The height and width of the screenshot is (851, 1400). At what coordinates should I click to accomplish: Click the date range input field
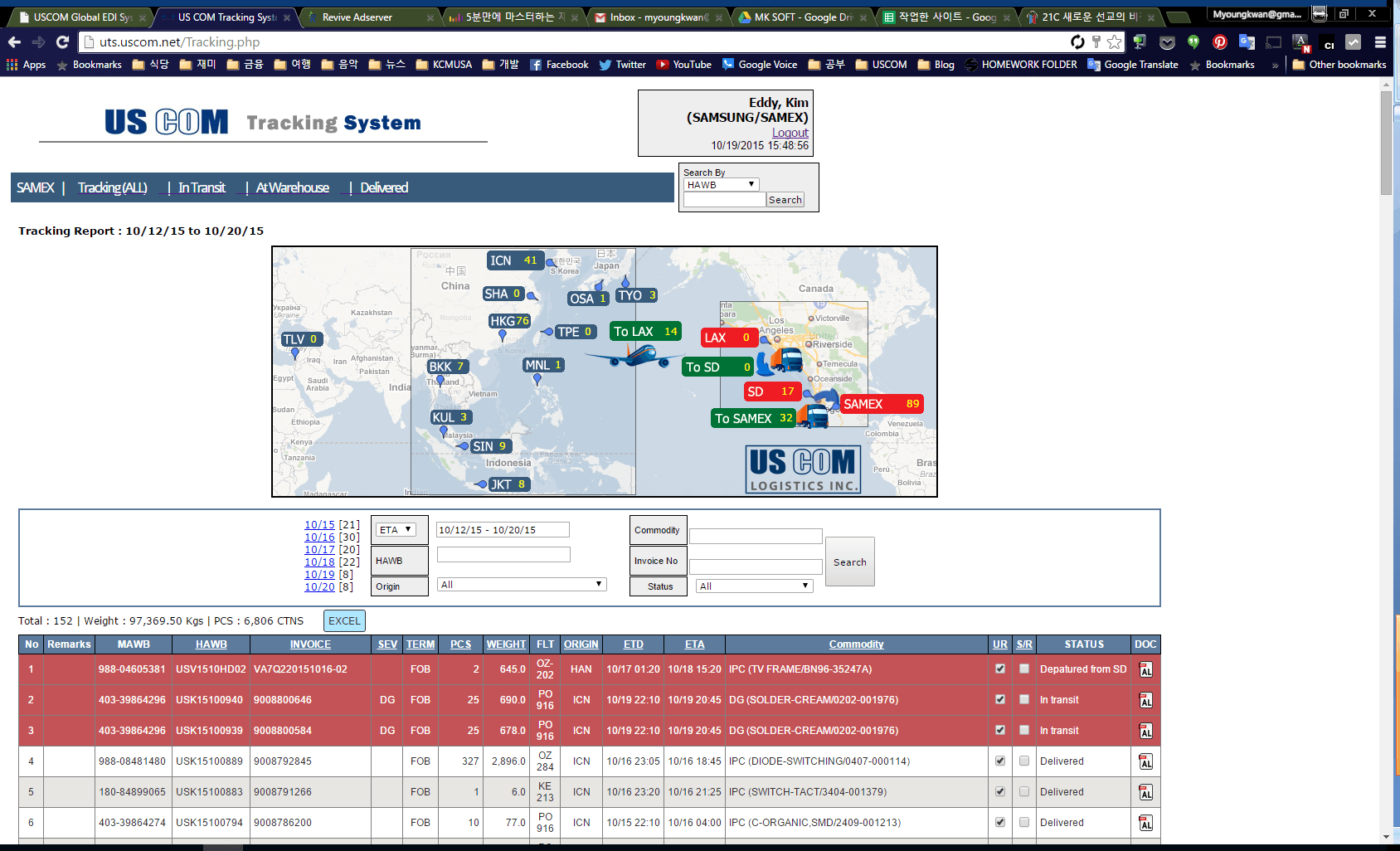pos(503,529)
